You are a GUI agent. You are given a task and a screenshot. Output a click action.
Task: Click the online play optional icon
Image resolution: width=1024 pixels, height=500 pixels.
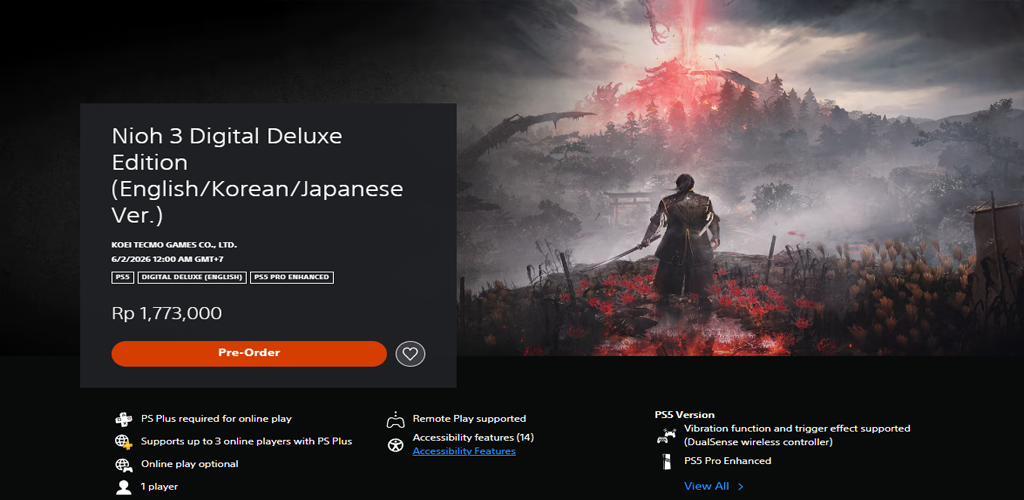pos(123,465)
